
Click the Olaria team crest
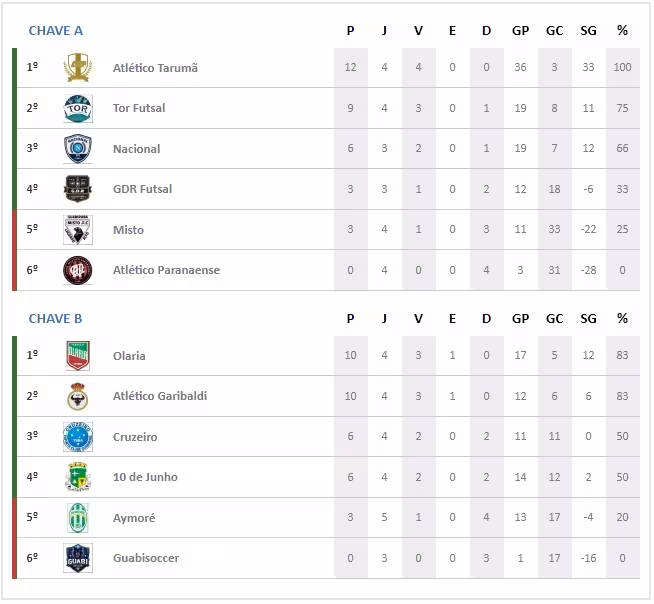click(77, 356)
